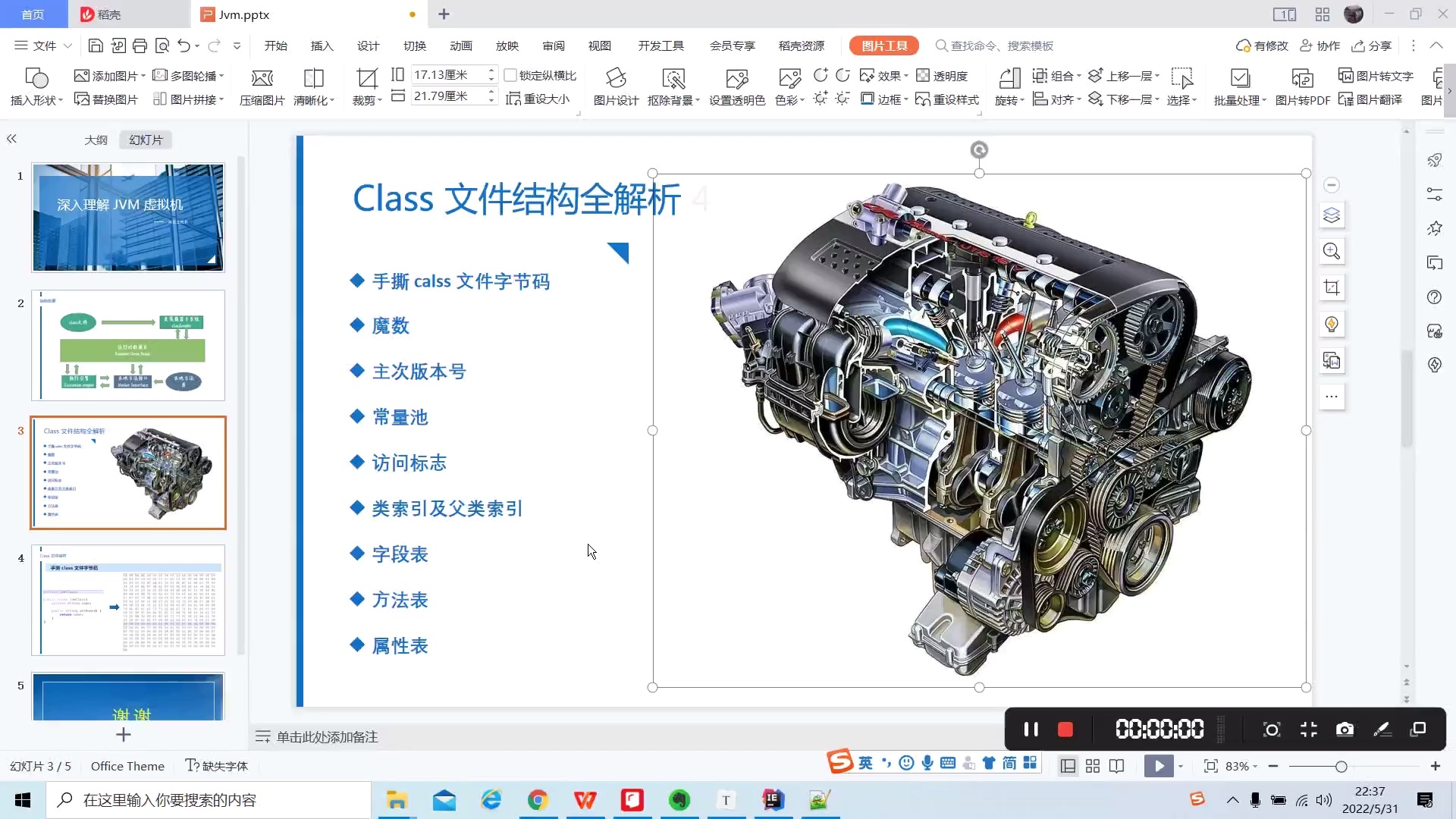The height and width of the screenshot is (819, 1456).
Task: Open Remove Background (抠除背景) tool
Action: [673, 78]
